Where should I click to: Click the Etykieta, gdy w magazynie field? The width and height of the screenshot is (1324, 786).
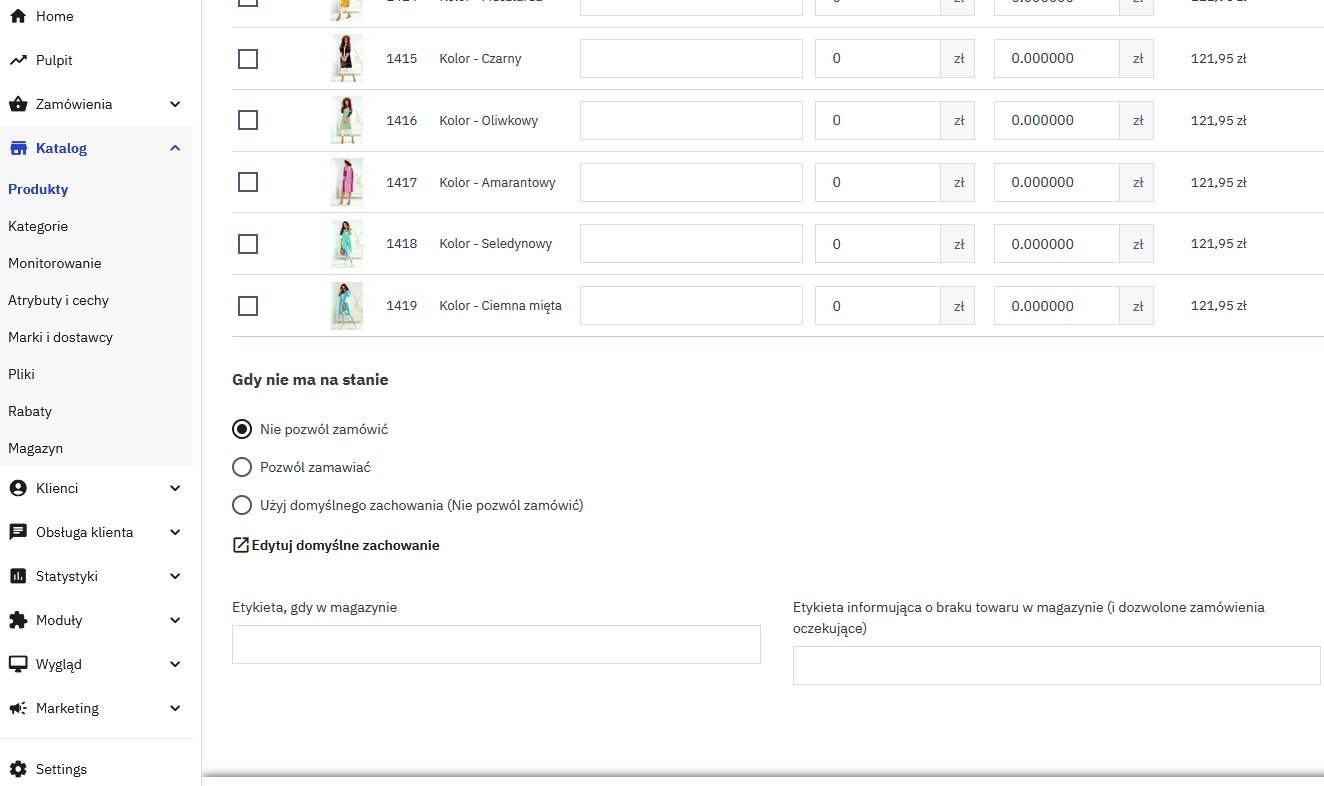(x=496, y=644)
